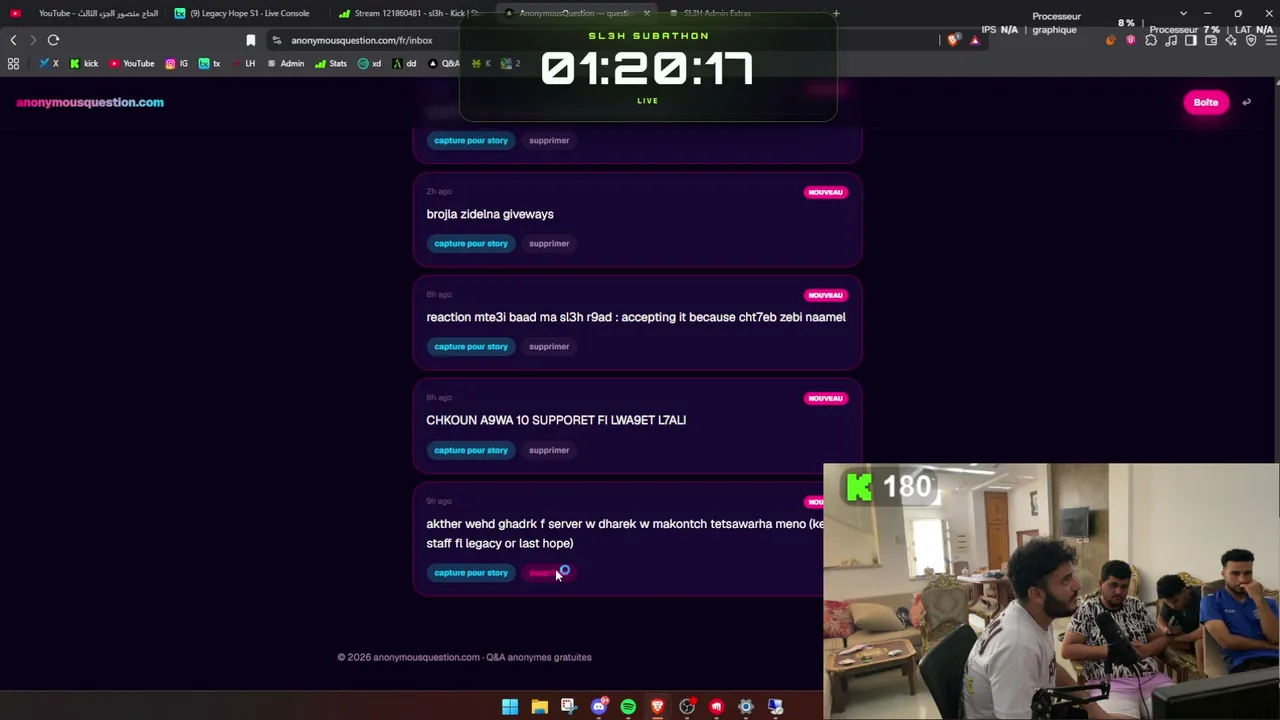Open the Leo AI sparkle icon
Image resolution: width=1280 pixels, height=720 pixels.
tap(1231, 40)
